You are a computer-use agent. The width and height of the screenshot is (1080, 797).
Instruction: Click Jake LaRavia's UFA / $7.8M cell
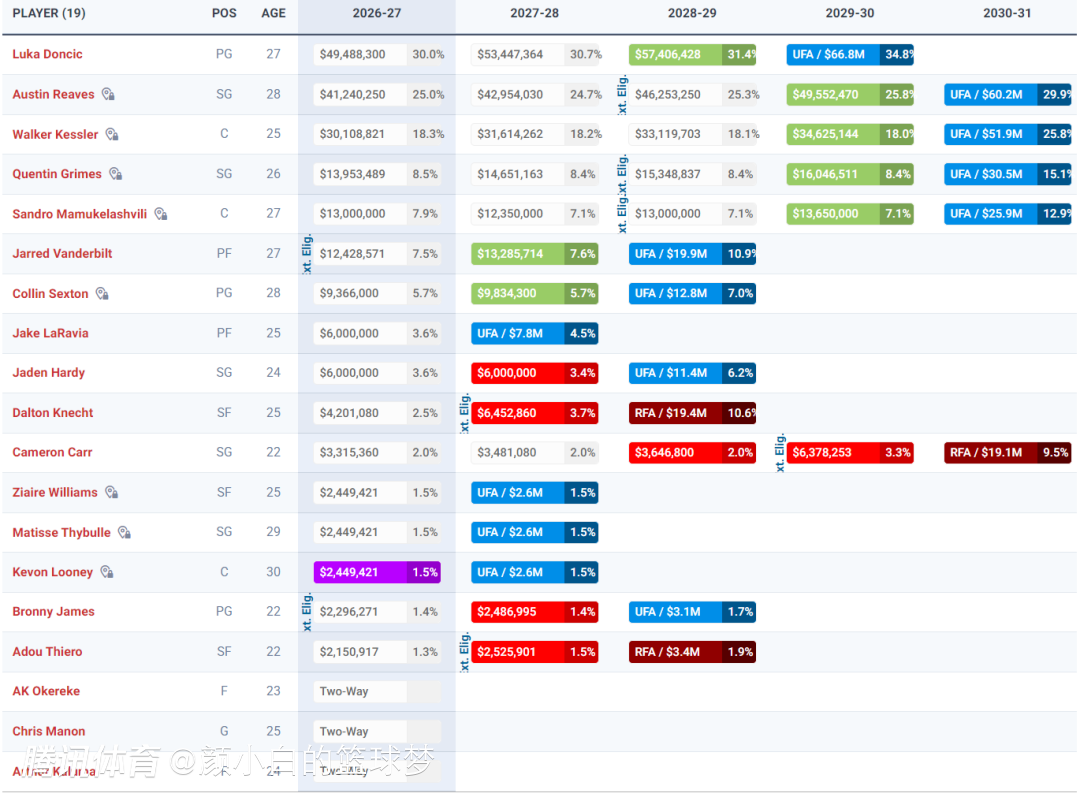click(534, 333)
